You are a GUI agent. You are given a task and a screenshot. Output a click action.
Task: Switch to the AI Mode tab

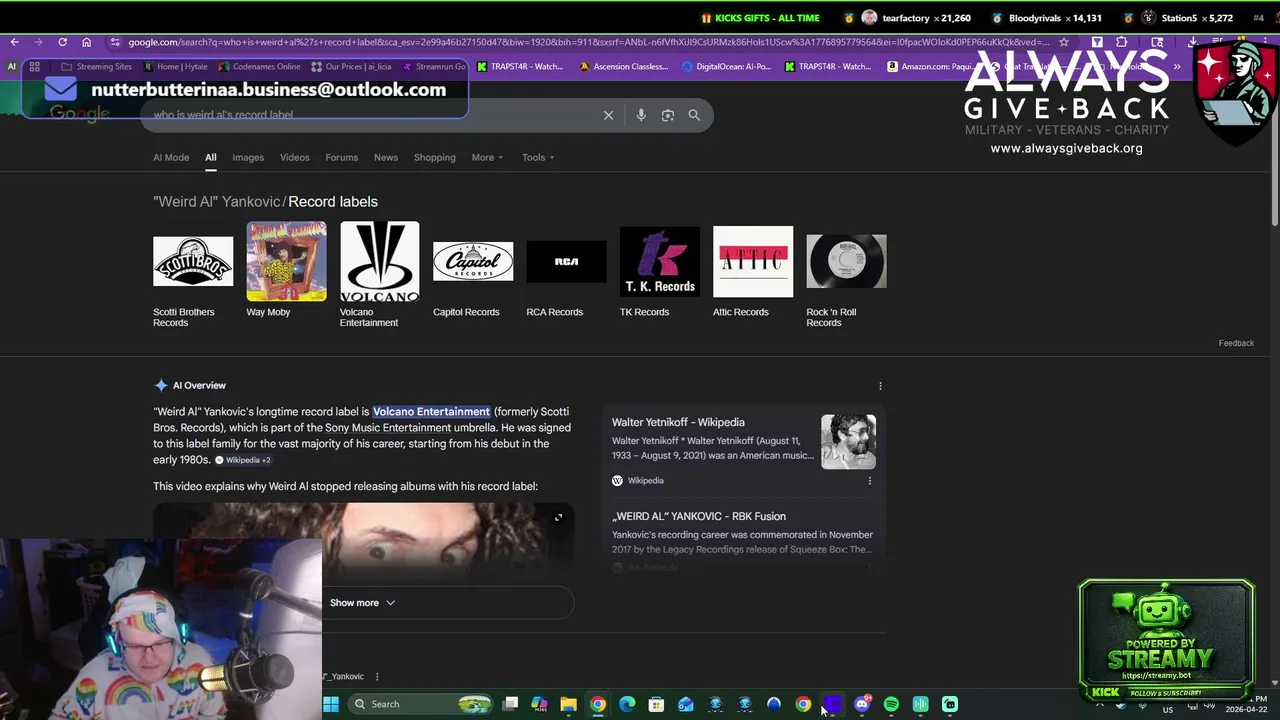point(171,158)
